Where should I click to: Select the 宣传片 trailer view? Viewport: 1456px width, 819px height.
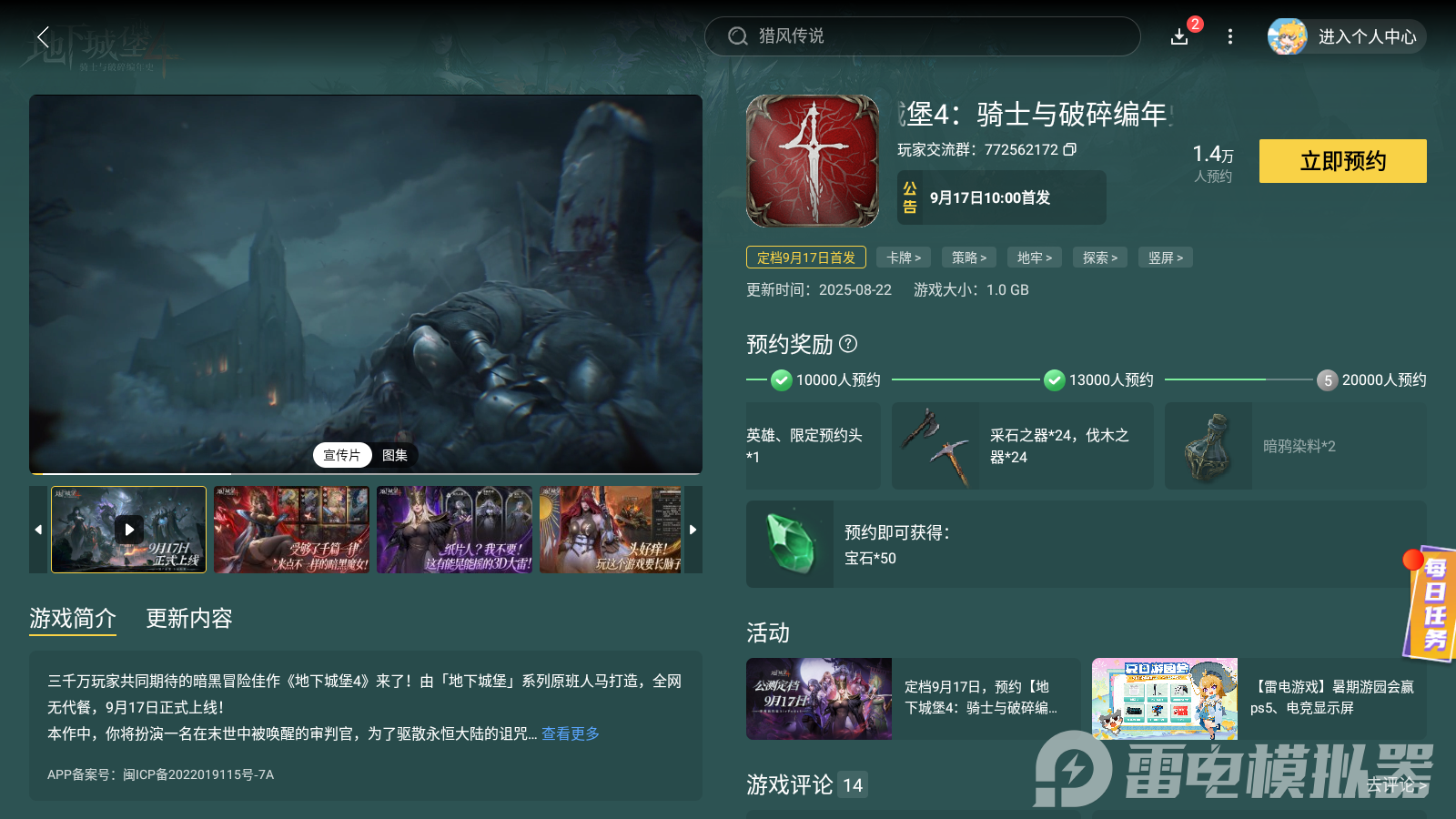click(x=341, y=455)
